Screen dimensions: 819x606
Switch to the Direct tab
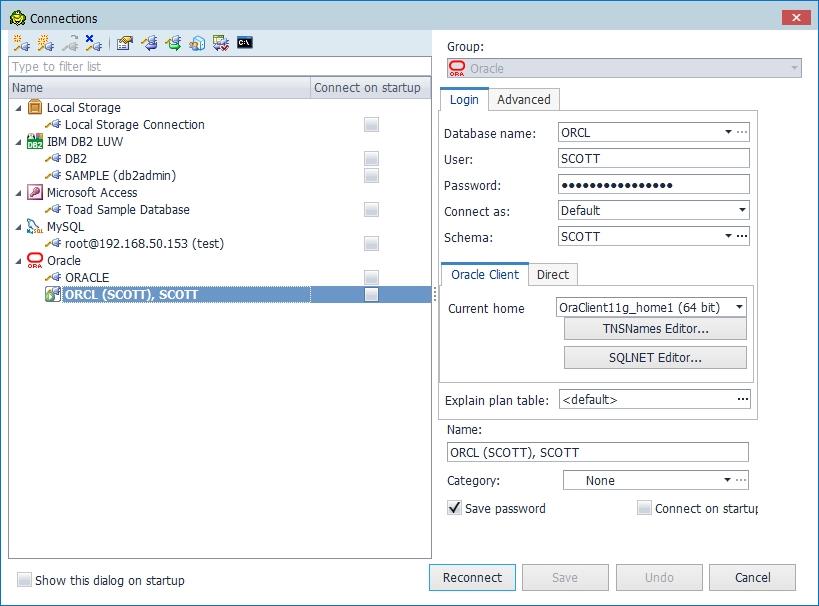tap(552, 275)
